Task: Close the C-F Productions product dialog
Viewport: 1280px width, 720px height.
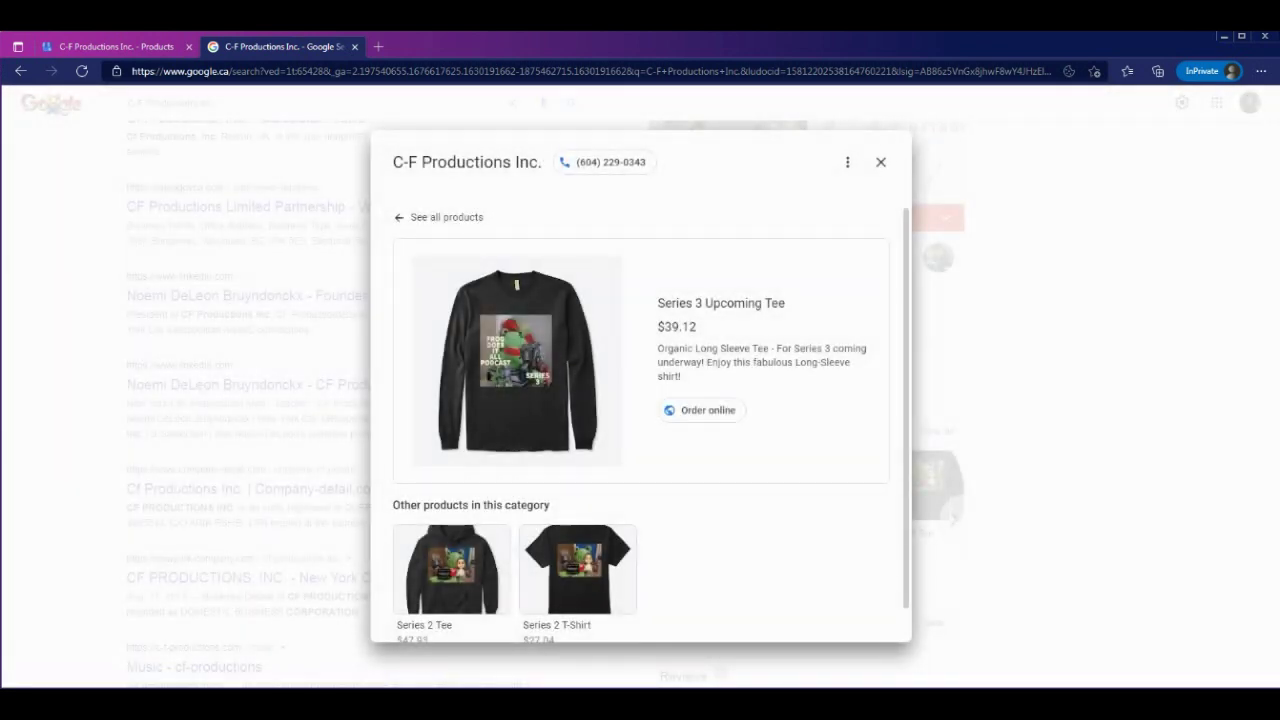Action: pos(880,162)
